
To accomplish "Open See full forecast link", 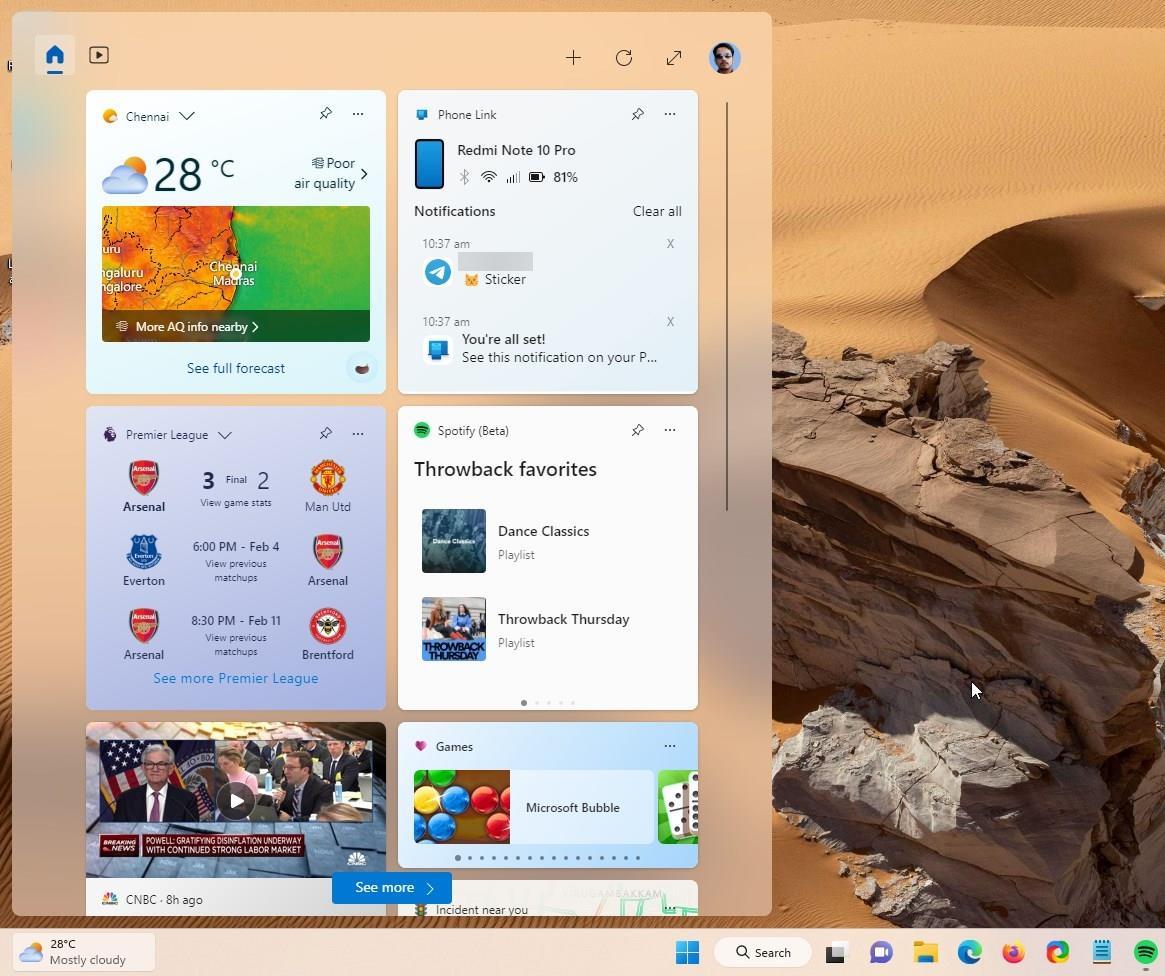I will [236, 368].
